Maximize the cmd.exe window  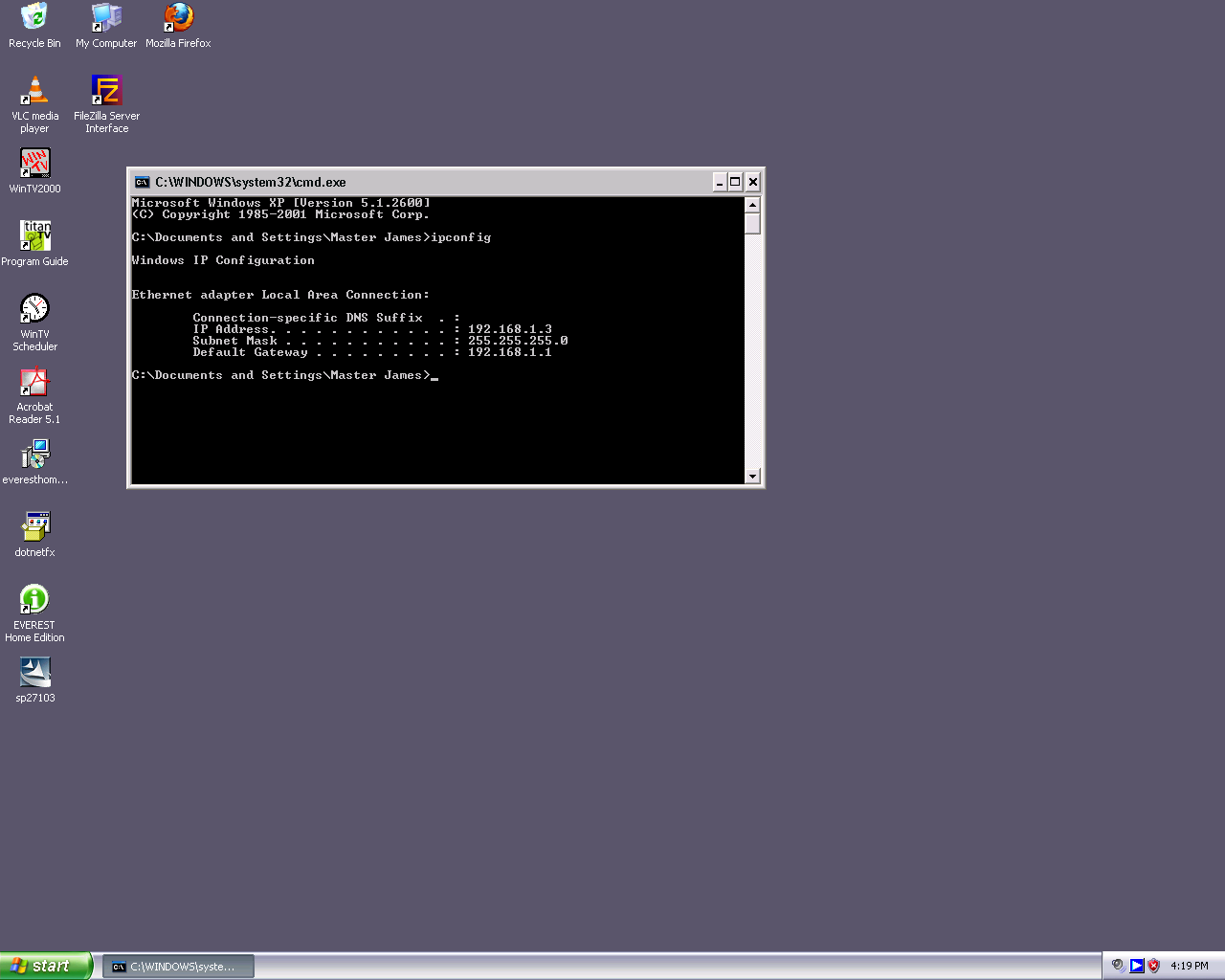pyautogui.click(x=735, y=182)
